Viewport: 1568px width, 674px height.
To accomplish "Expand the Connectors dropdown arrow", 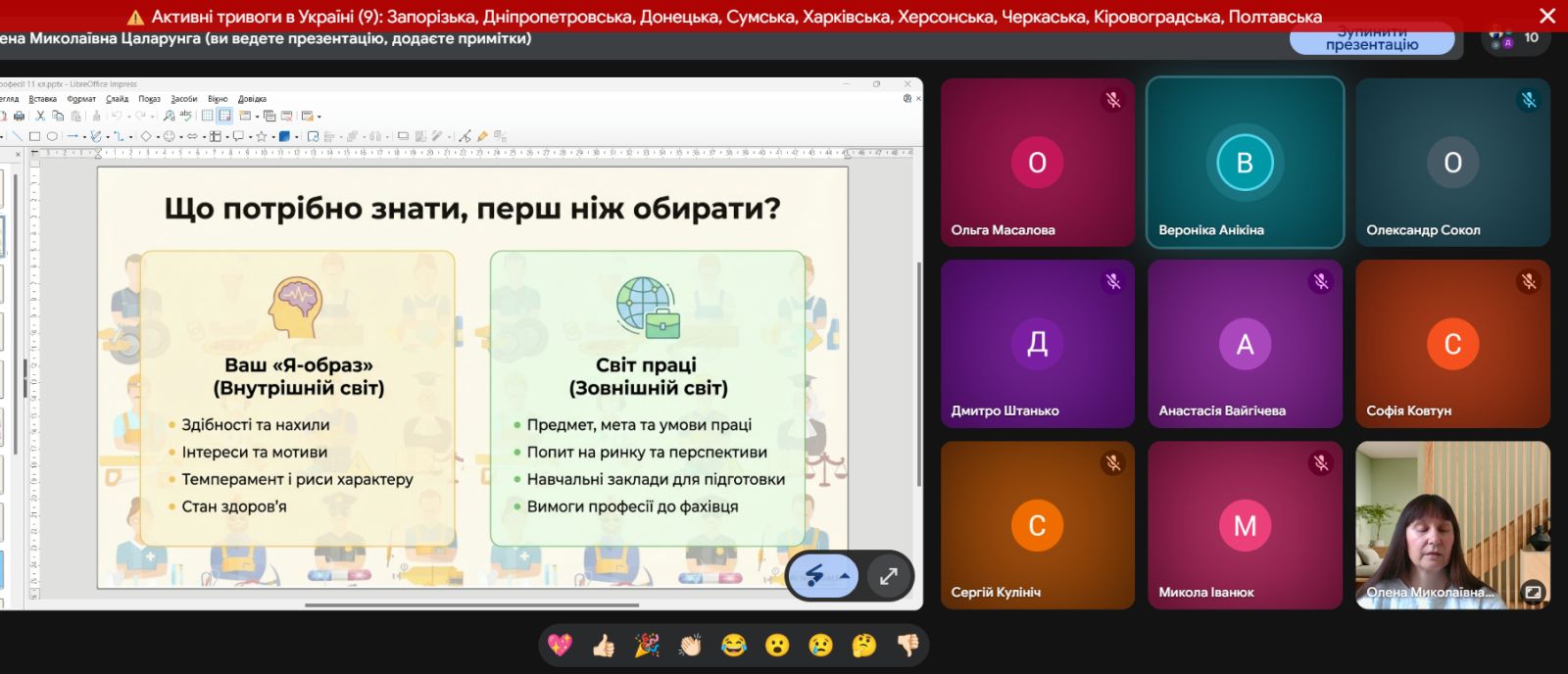I will click(130, 137).
